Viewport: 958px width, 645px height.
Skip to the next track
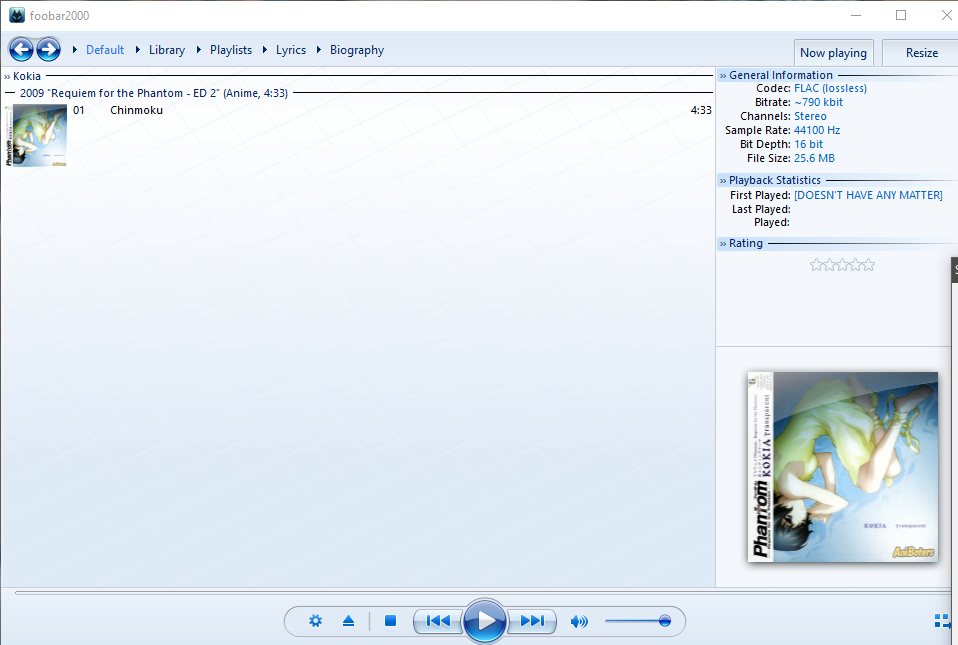532,621
